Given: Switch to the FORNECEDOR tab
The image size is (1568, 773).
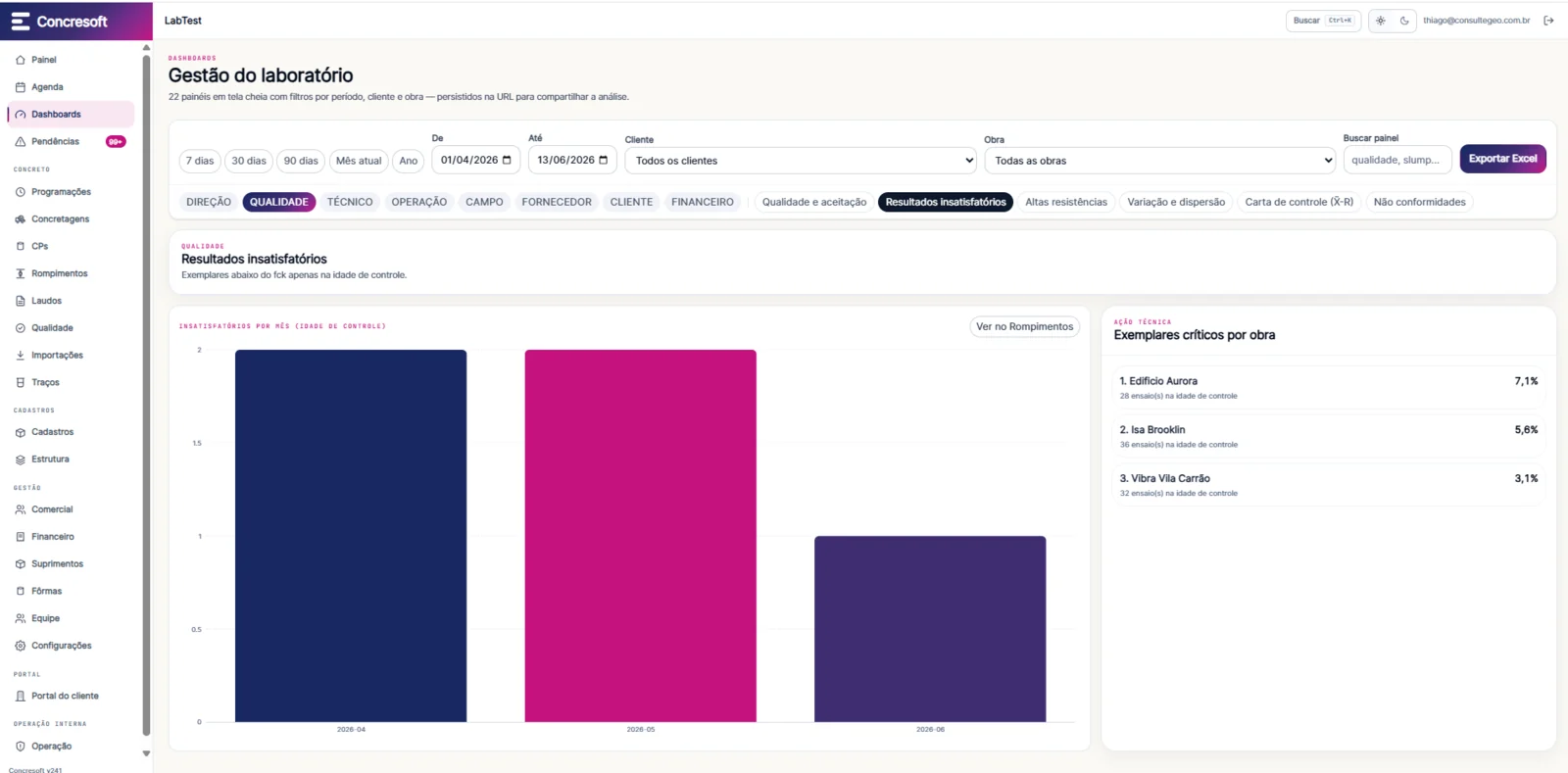Looking at the screenshot, I should pyautogui.click(x=557, y=202).
